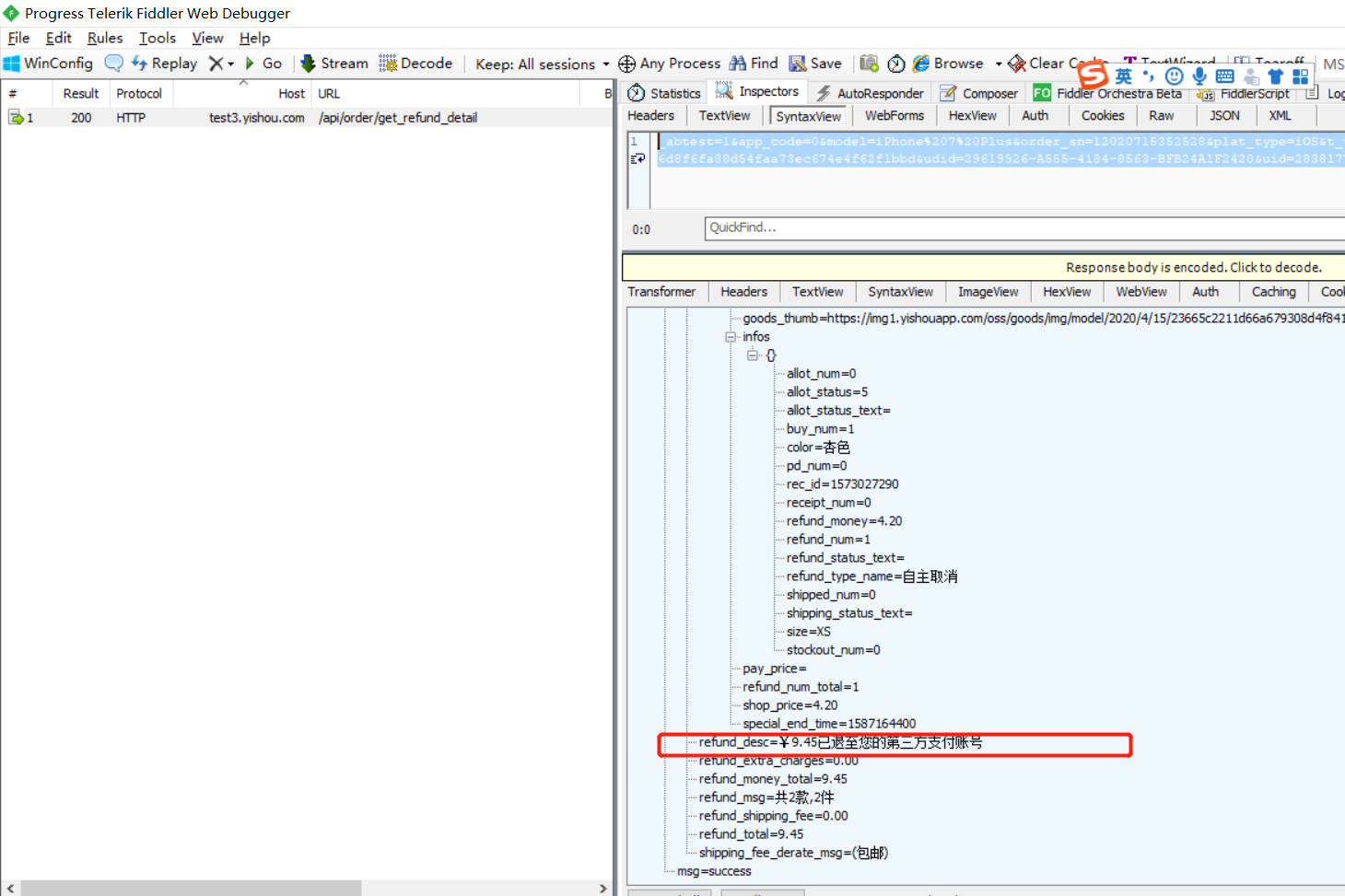The width and height of the screenshot is (1345, 896).
Task: Switch to the Composer tab
Action: (979, 93)
